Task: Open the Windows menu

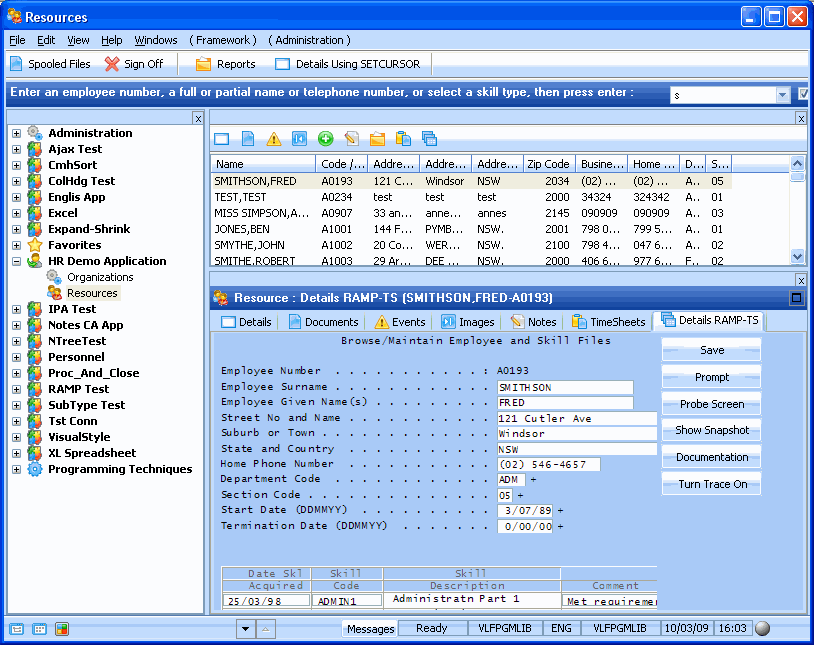Action: pyautogui.click(x=156, y=40)
